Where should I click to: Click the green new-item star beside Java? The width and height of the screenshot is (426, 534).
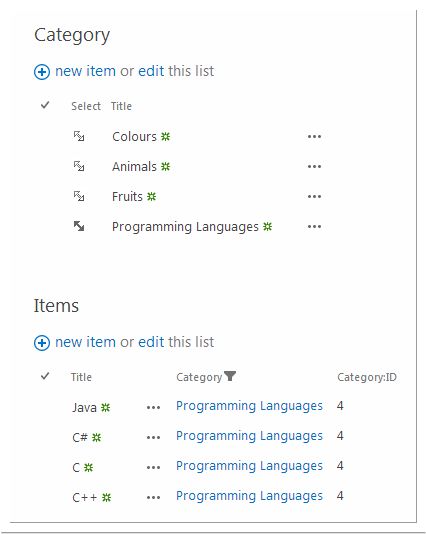click(x=106, y=407)
